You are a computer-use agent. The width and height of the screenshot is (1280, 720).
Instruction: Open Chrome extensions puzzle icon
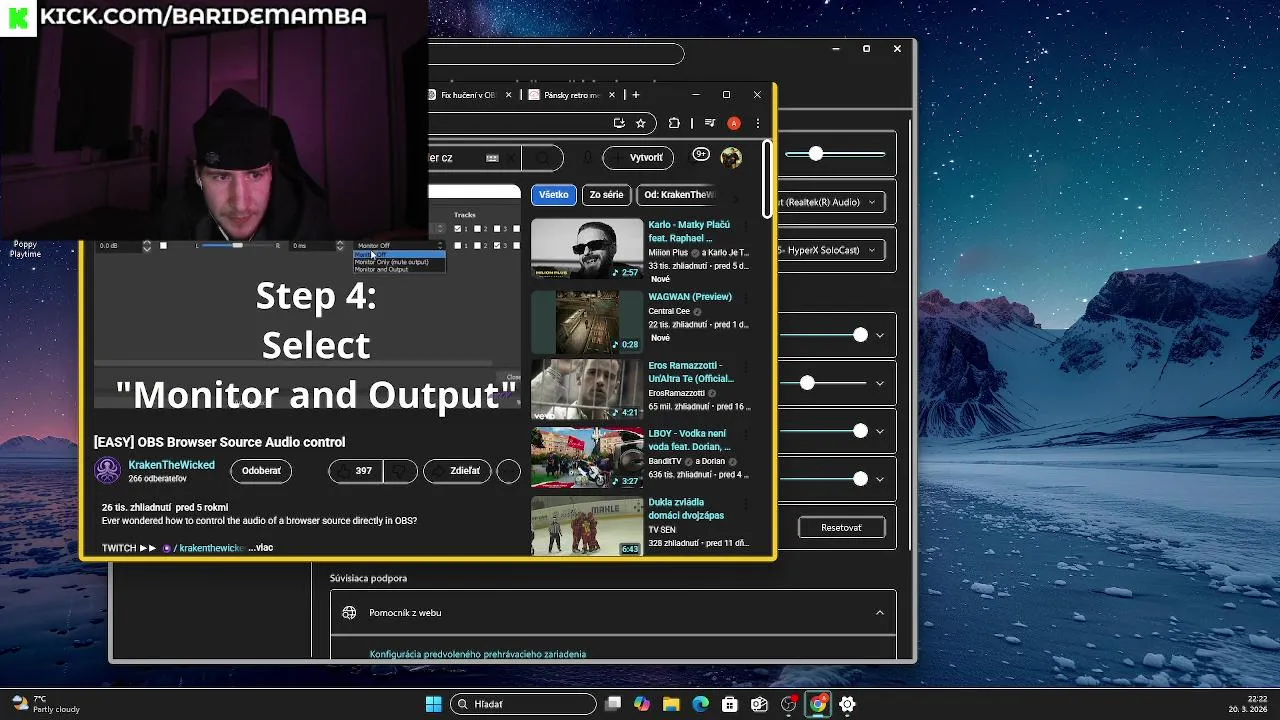[674, 123]
